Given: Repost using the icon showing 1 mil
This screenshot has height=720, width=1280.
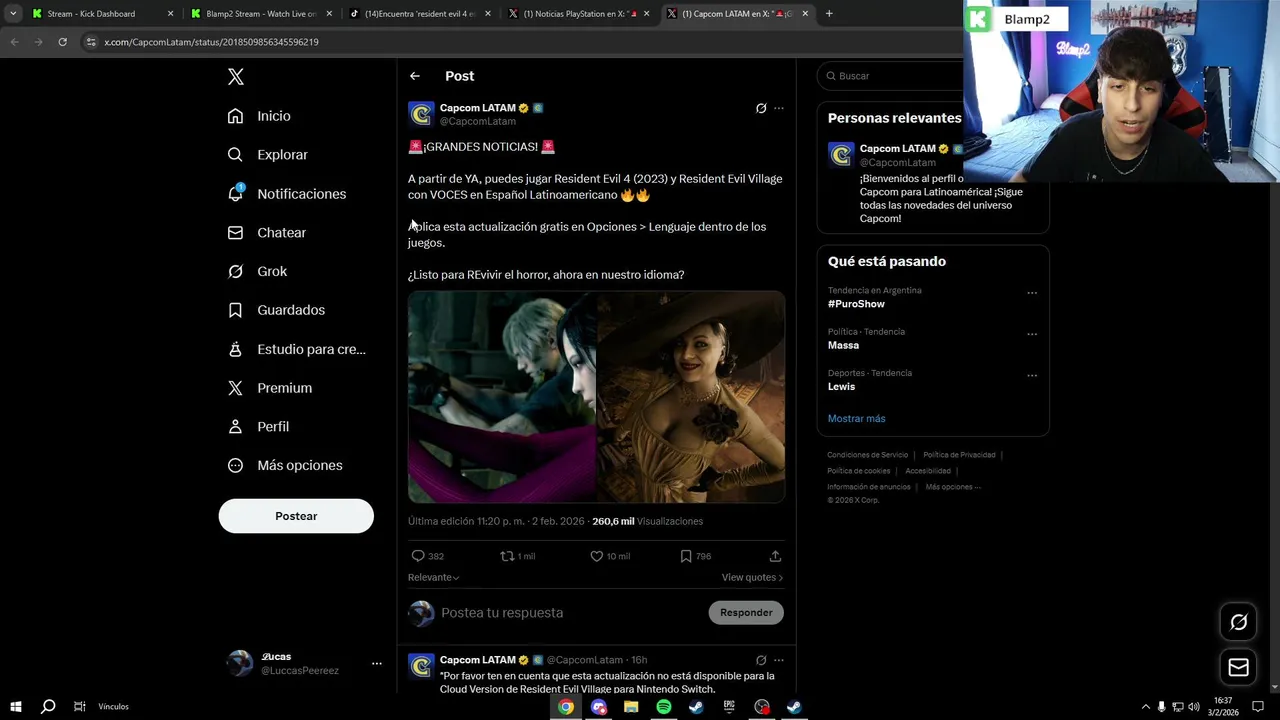Looking at the screenshot, I should 518,556.
